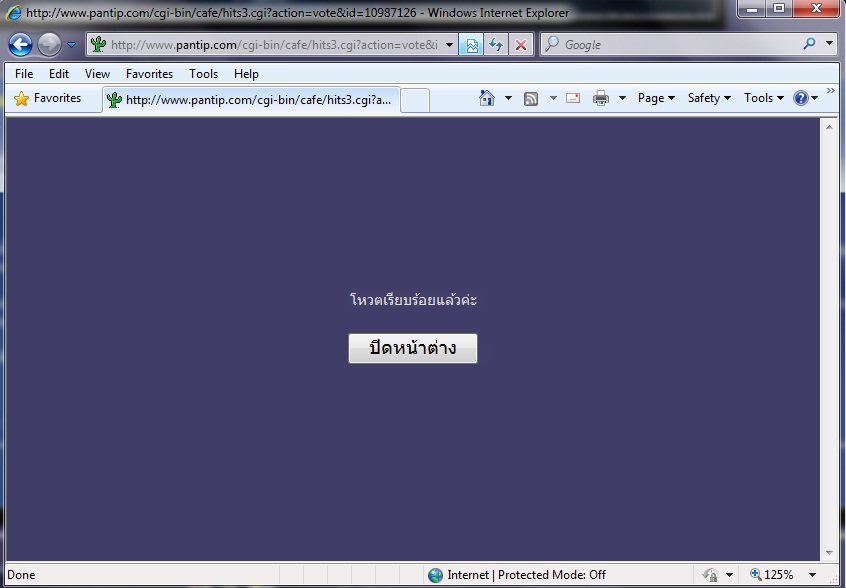This screenshot has width=846, height=588.
Task: Maximize the Internet Explorer window
Action: coord(779,9)
